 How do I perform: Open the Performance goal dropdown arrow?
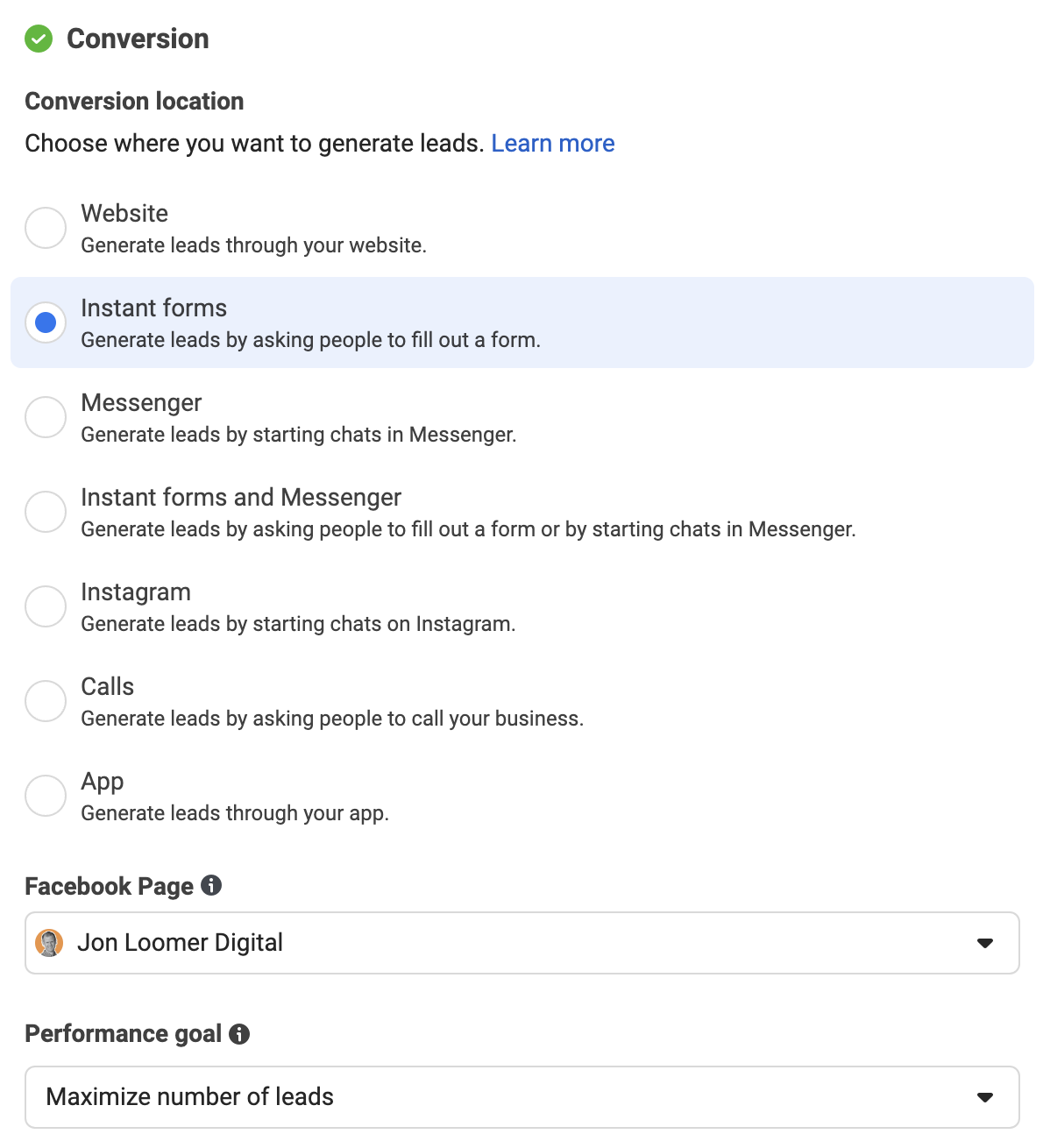[x=985, y=1097]
